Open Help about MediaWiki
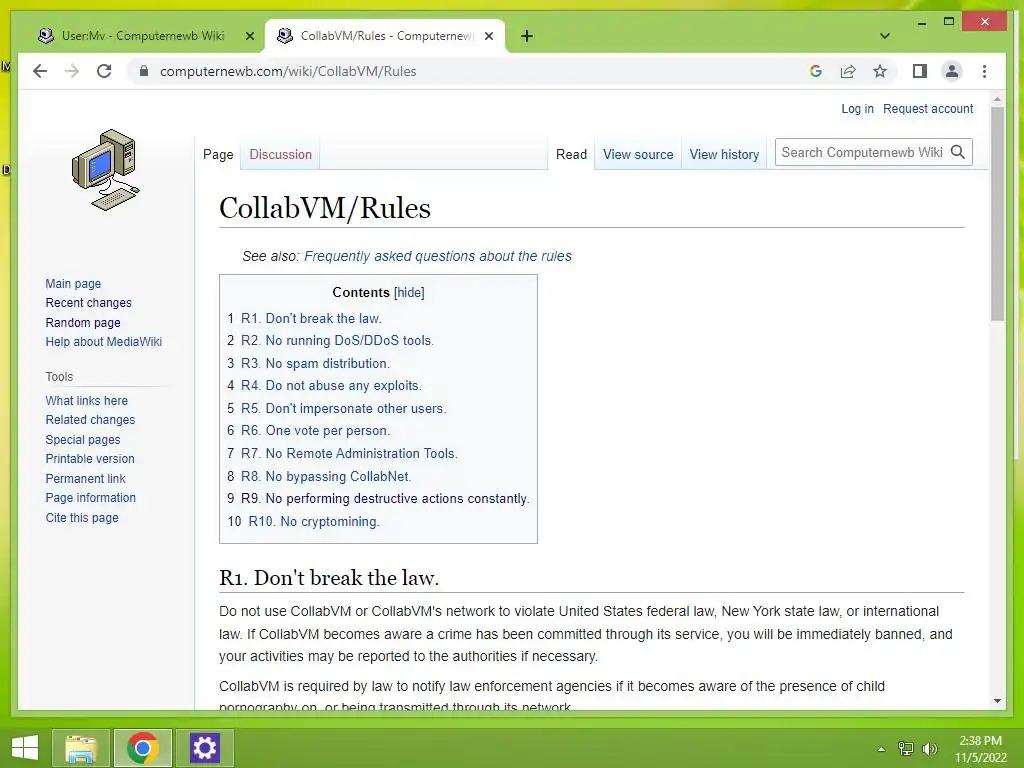Viewport: 1024px width, 768px height. tap(103, 342)
